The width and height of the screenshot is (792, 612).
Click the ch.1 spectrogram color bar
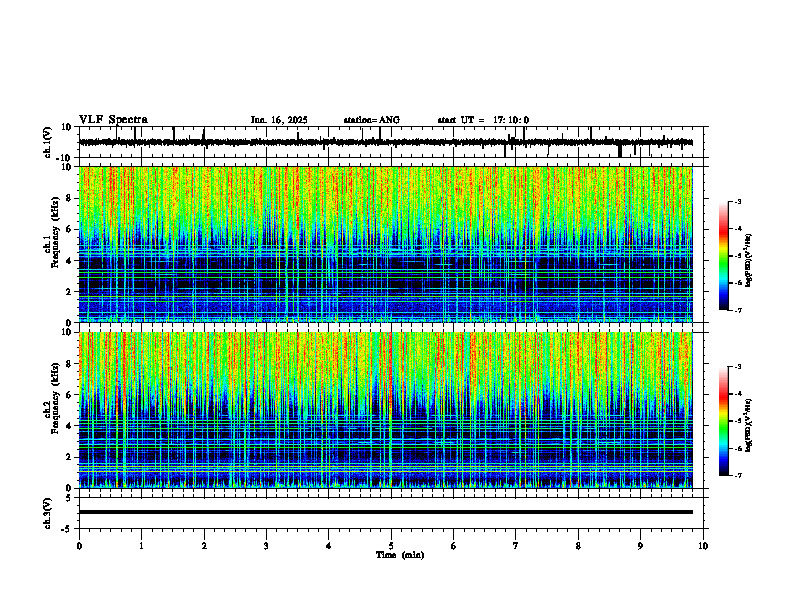pos(724,256)
